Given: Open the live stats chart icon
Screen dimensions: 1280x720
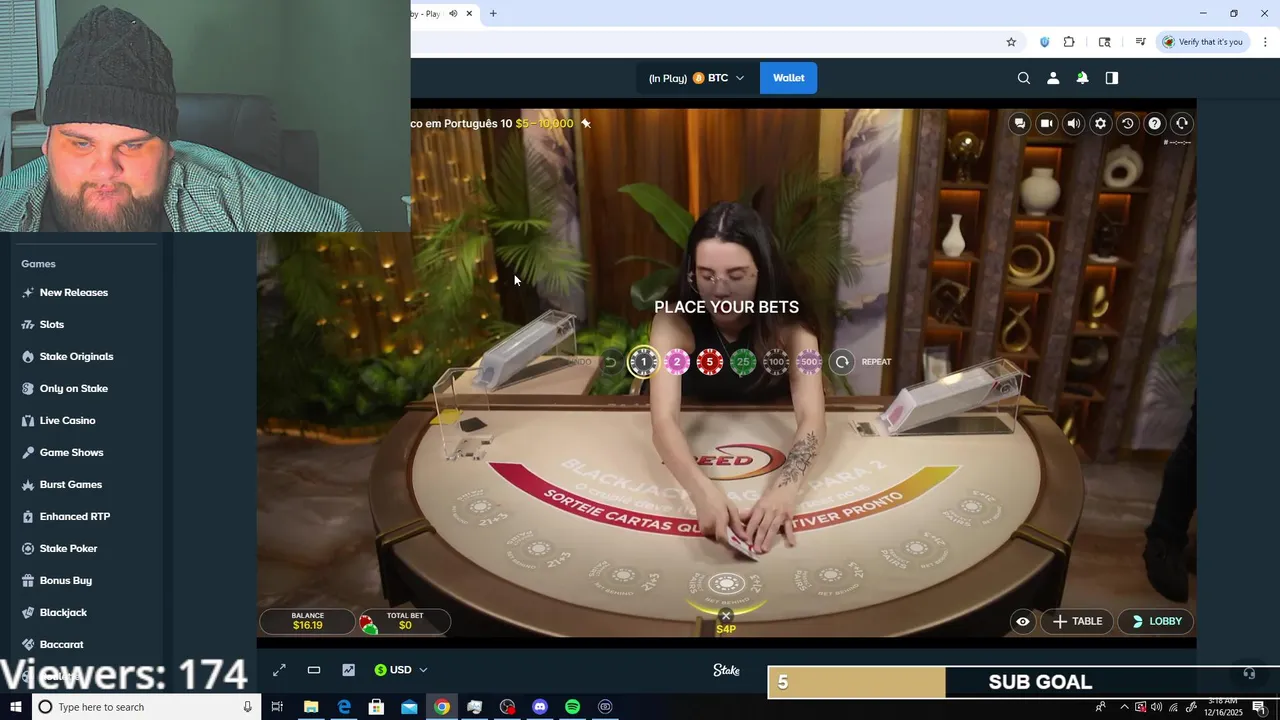Looking at the screenshot, I should pyautogui.click(x=348, y=670).
